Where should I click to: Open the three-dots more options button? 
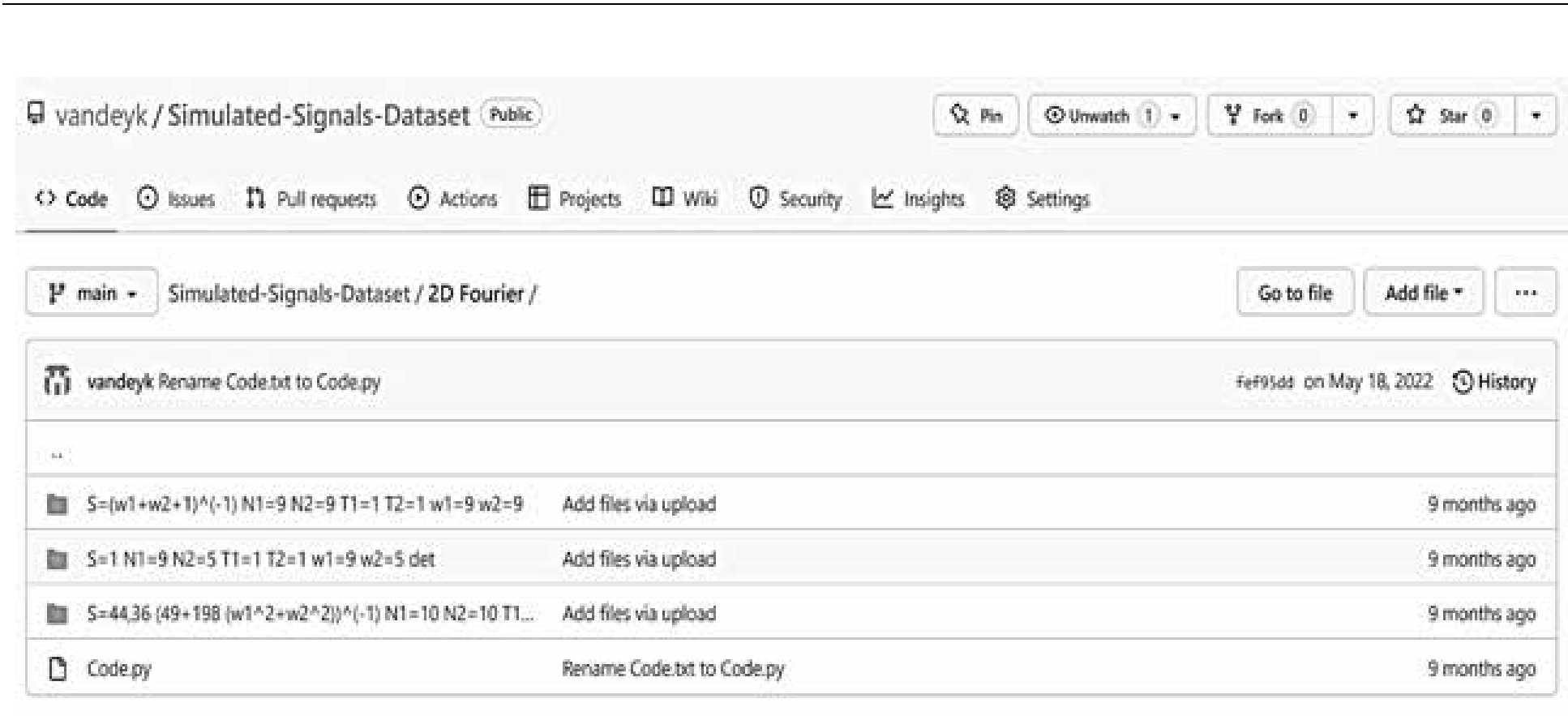pos(1525,293)
